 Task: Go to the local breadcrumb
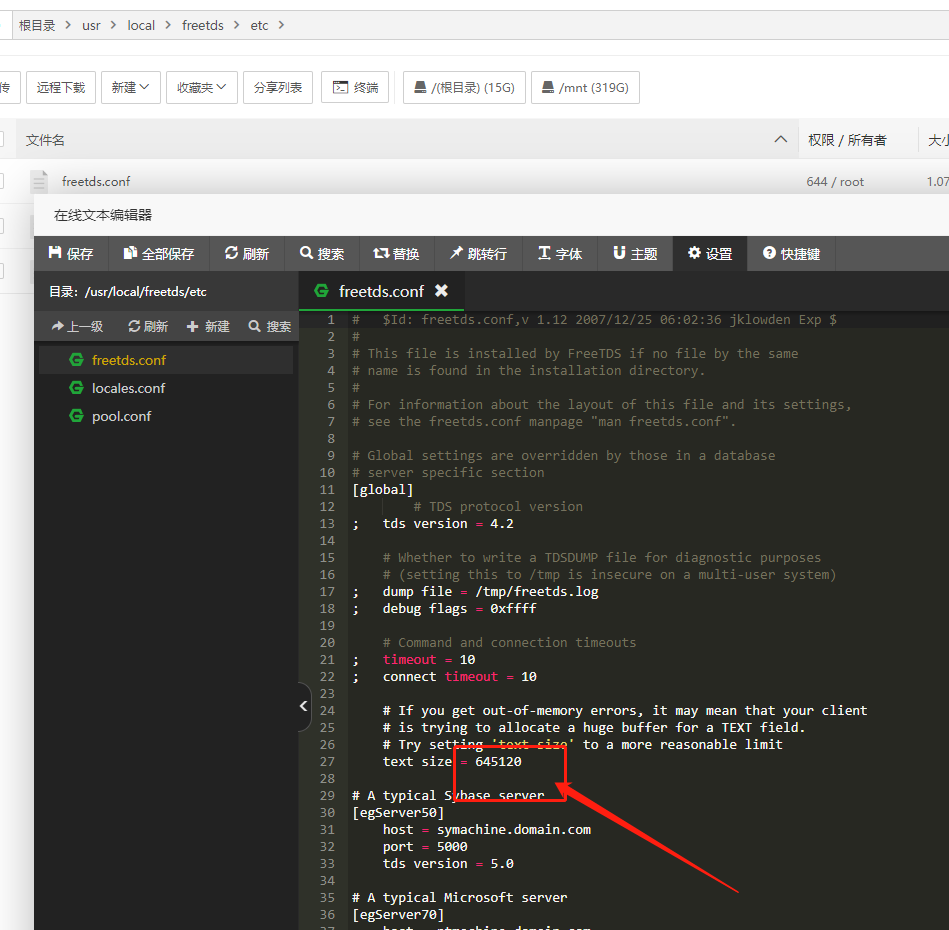coord(141,25)
